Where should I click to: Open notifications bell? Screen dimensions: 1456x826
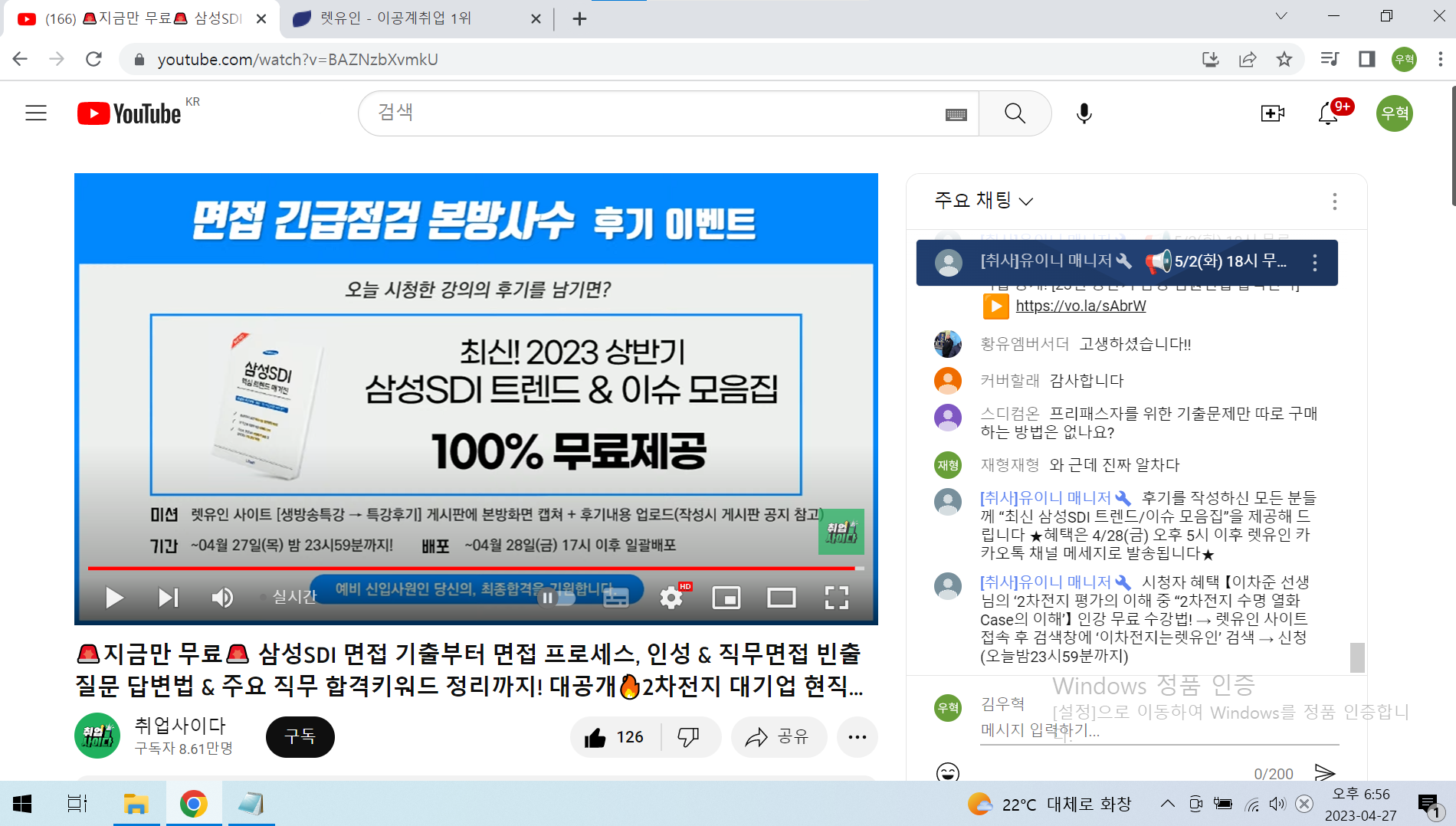pos(1328,113)
